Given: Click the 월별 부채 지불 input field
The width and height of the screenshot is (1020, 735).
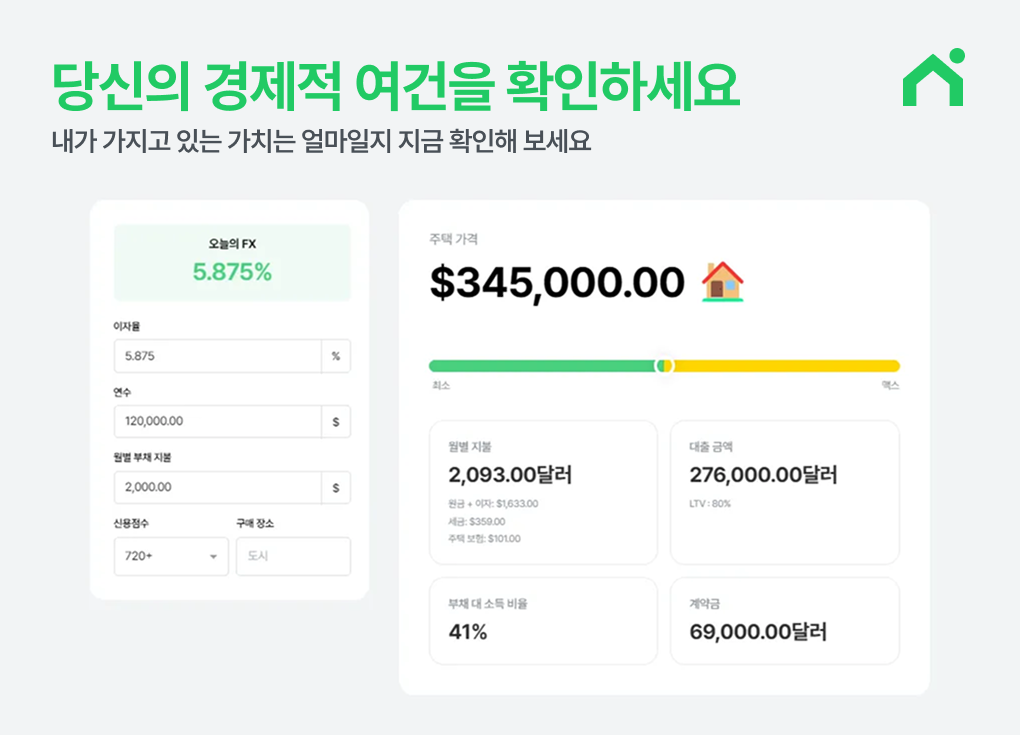Looking at the screenshot, I should click(x=217, y=488).
